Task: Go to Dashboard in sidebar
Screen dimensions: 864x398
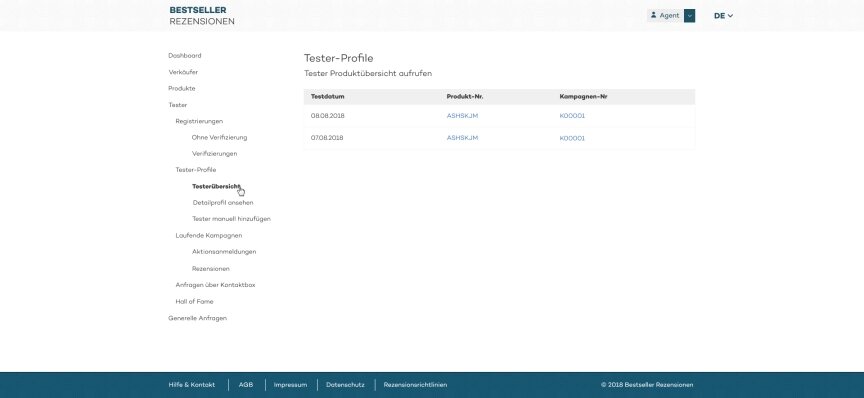Action: click(x=185, y=56)
